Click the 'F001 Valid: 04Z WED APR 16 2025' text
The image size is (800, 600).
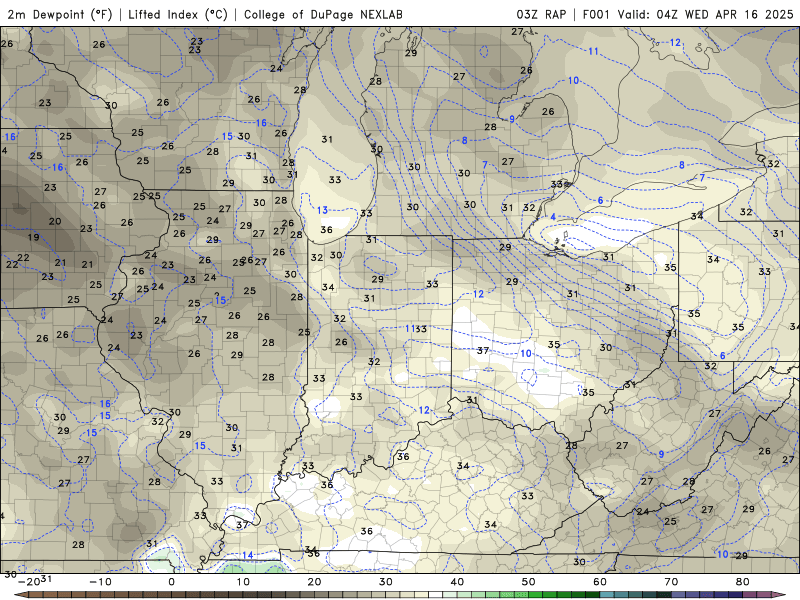tap(688, 14)
